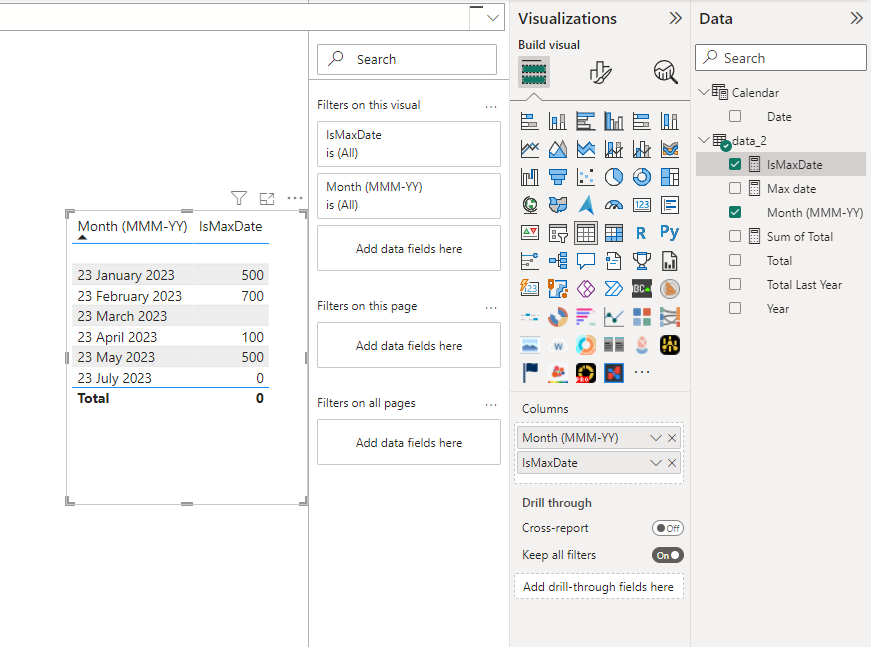Select the stacked bar chart visual
Viewport: 871px width, 647px height.
pyautogui.click(x=529, y=121)
